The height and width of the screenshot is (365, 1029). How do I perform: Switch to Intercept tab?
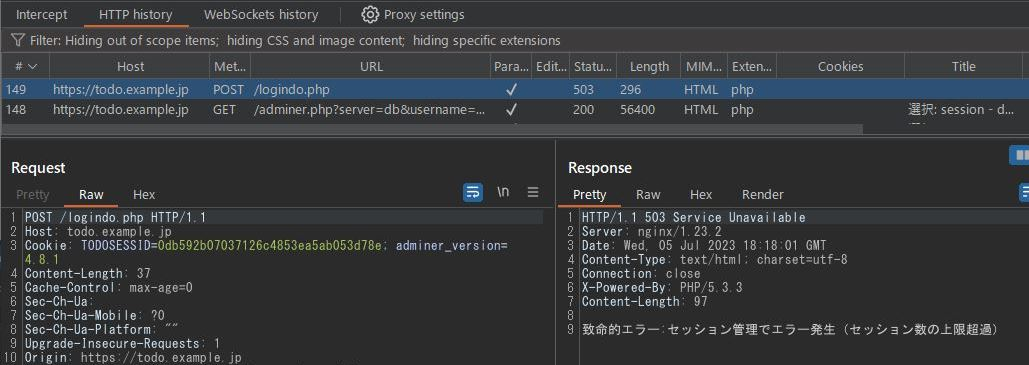[41, 14]
